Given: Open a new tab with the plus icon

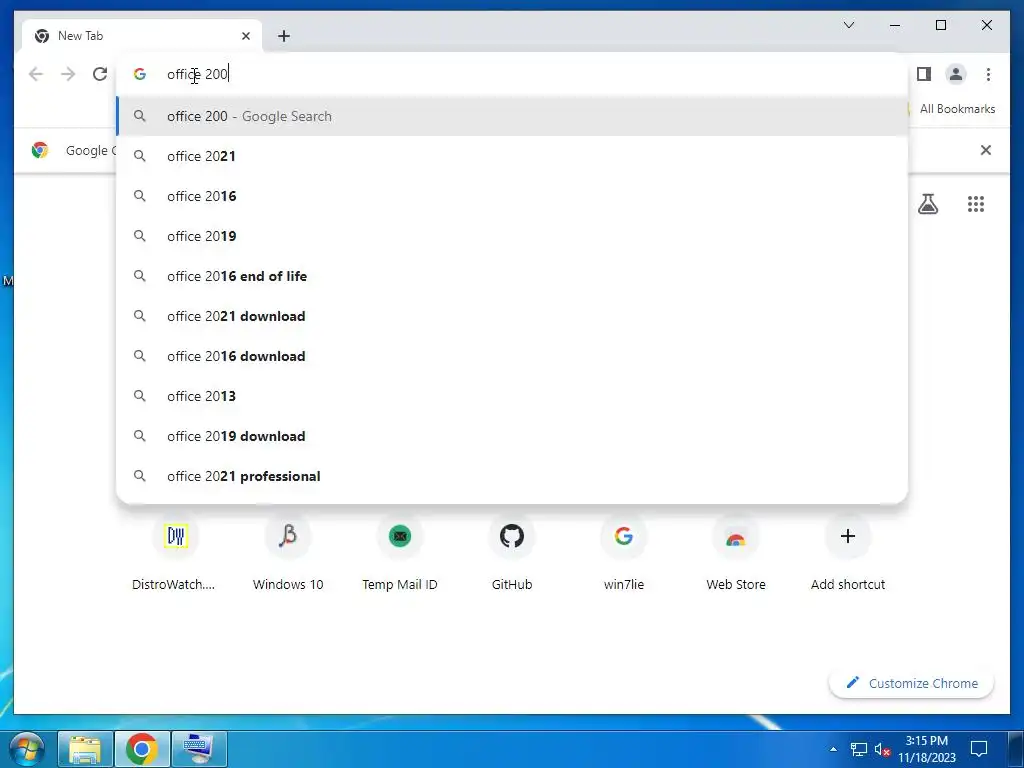Looking at the screenshot, I should tap(283, 36).
